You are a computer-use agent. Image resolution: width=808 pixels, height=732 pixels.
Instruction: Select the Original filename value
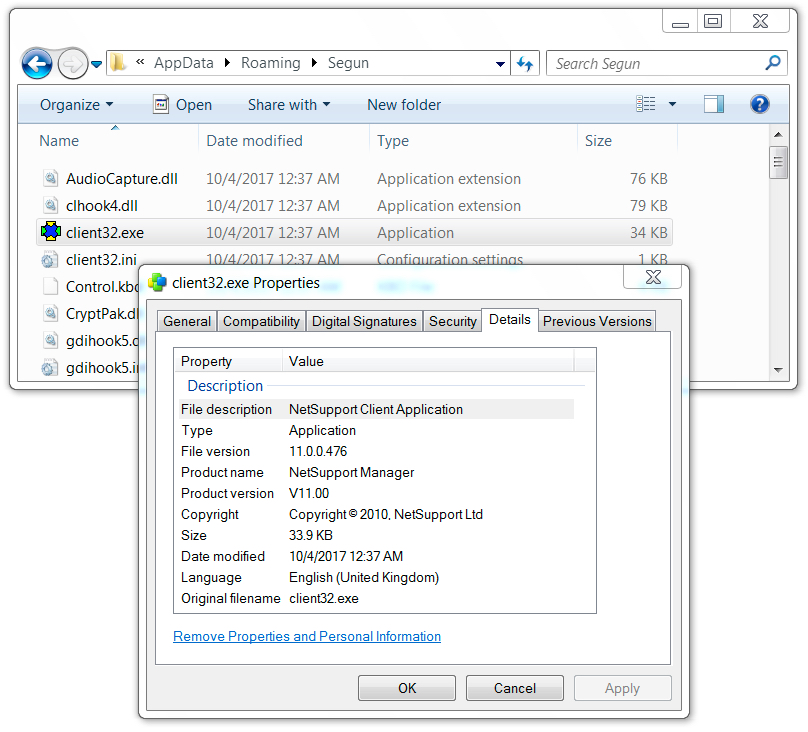[324, 599]
